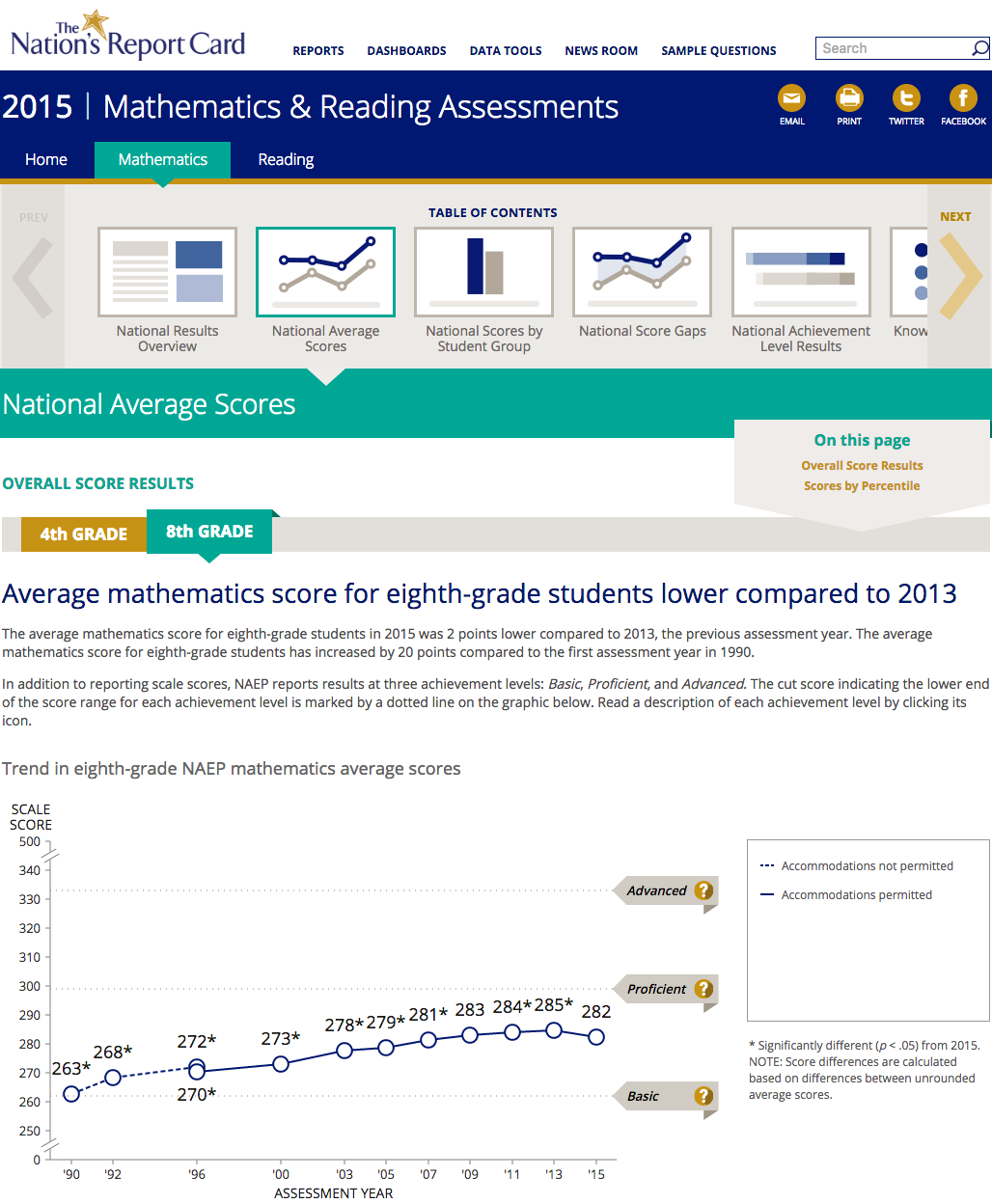Click the 2011 data point labeled 284*
Image resolution: width=992 pixels, height=1204 pixels.
(512, 1032)
